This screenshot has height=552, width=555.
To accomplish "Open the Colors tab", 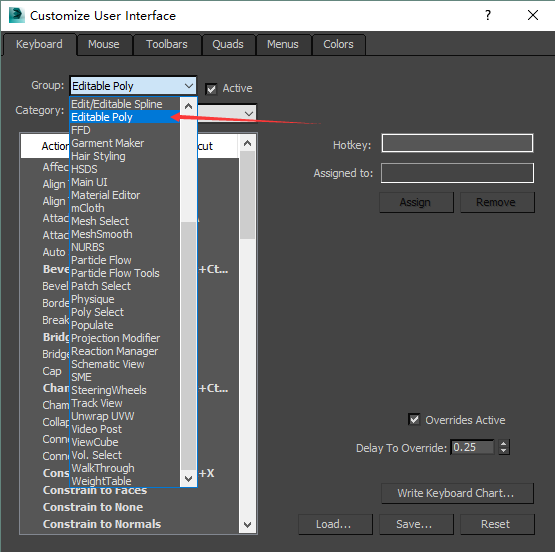I will (x=338, y=44).
